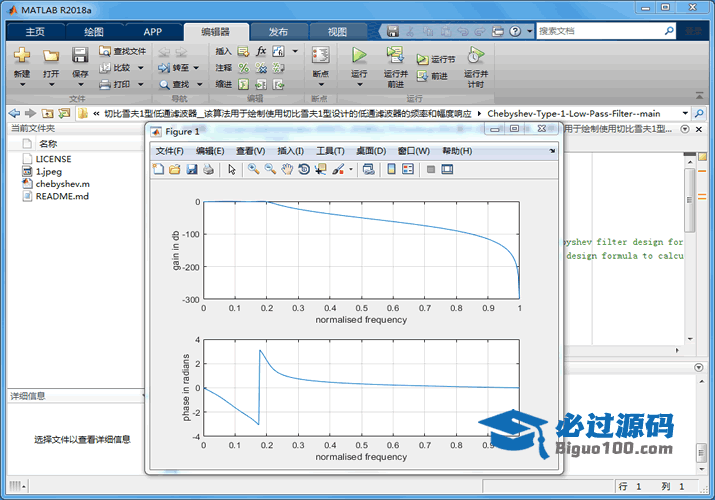Open the dropdown arrow under 打开
Screen dimensions: 715x500
pos(51,85)
